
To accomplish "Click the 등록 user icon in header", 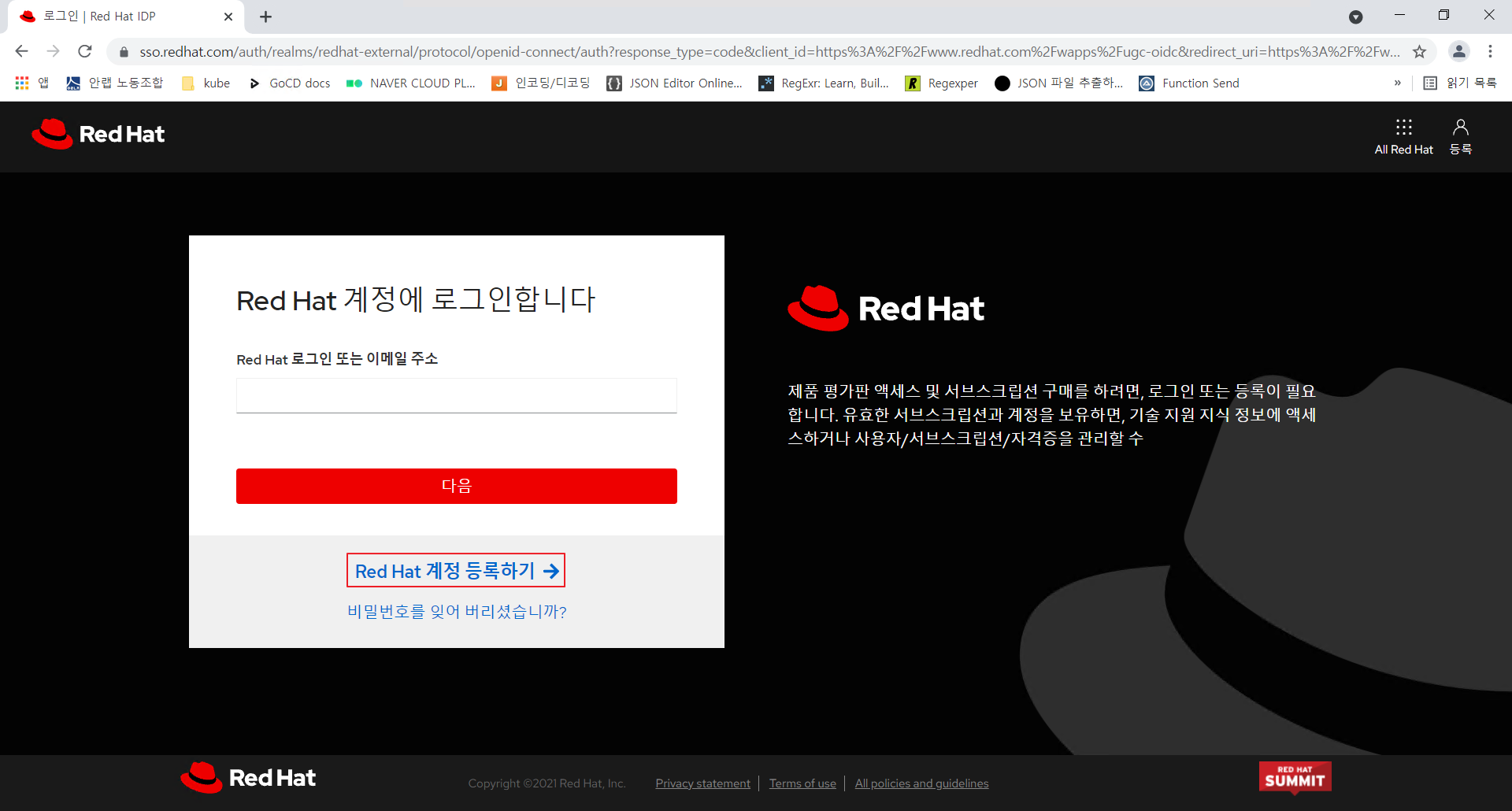I will pos(1460,137).
